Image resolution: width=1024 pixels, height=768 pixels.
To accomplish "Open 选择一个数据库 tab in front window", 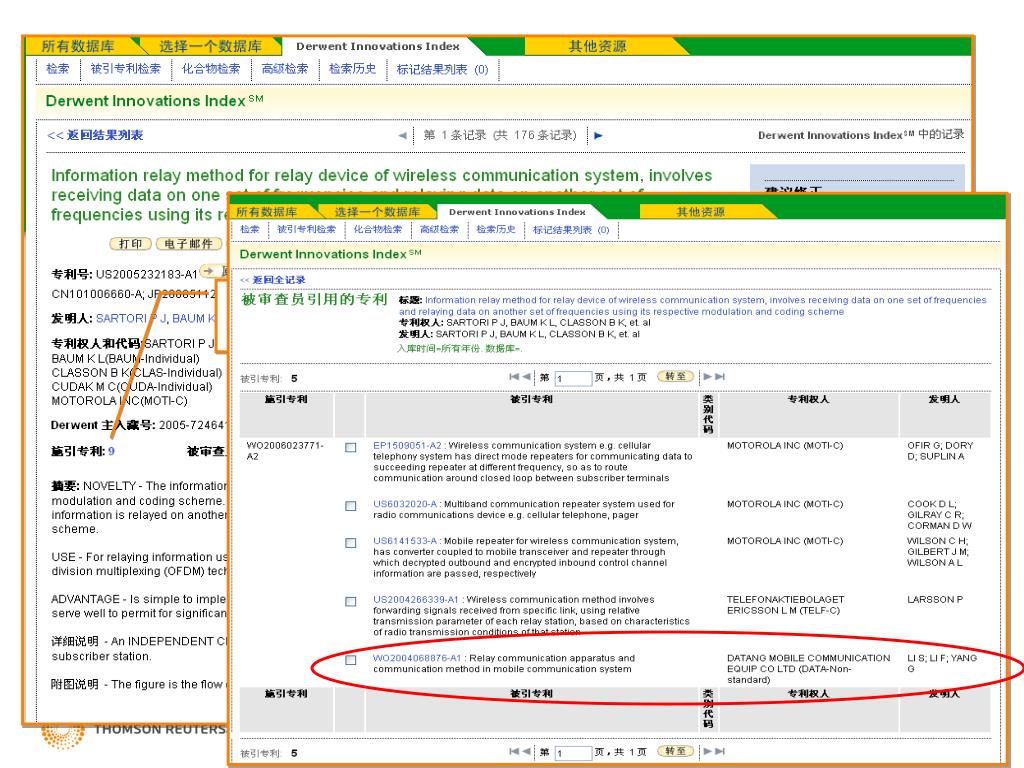I will tap(377, 212).
